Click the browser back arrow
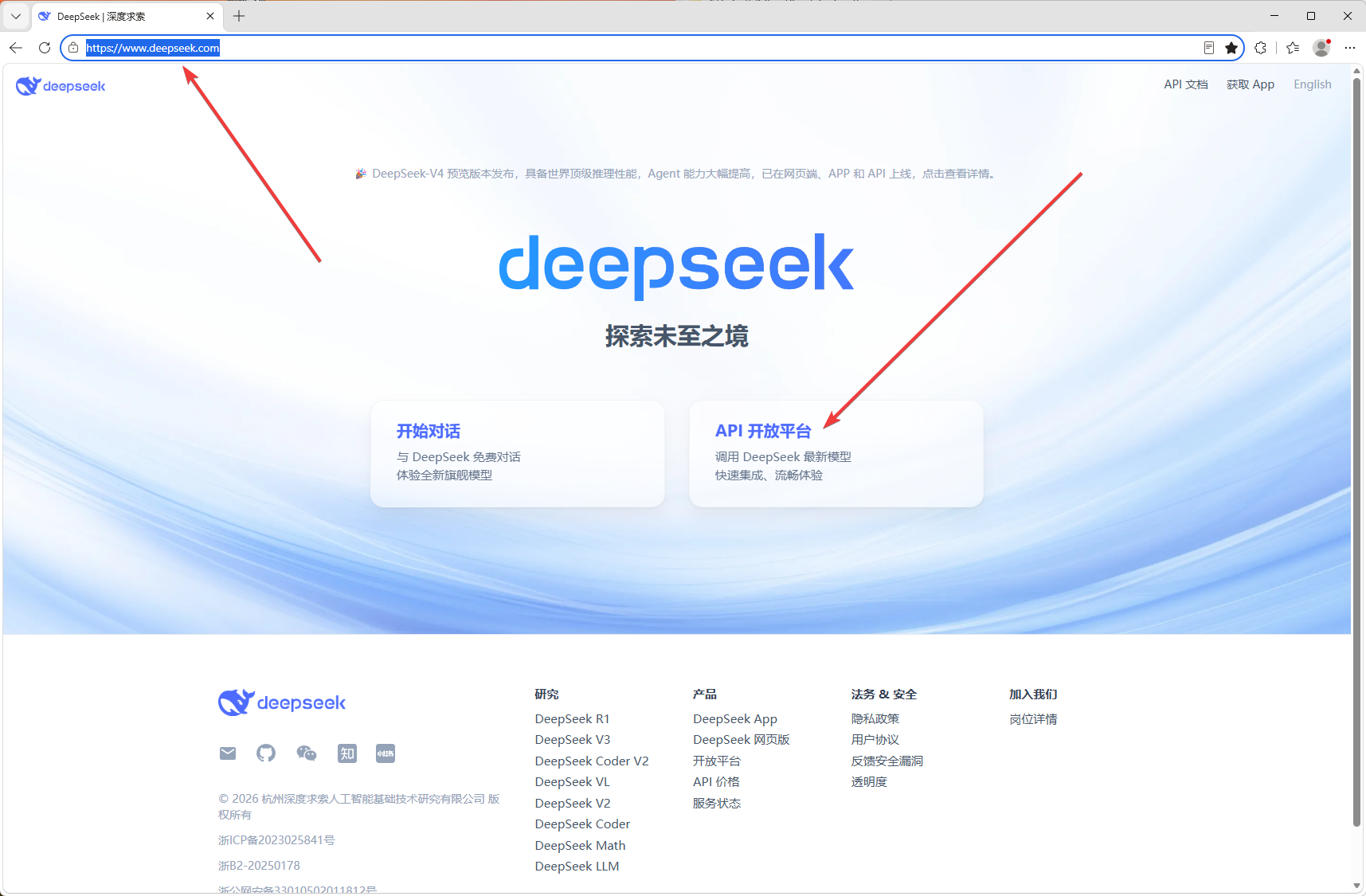The height and width of the screenshot is (896, 1366). point(16,48)
